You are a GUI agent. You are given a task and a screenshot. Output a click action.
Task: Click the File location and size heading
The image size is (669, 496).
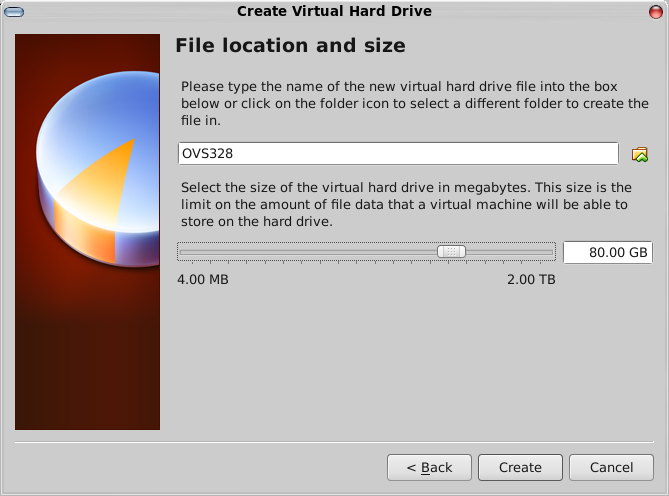pos(291,46)
